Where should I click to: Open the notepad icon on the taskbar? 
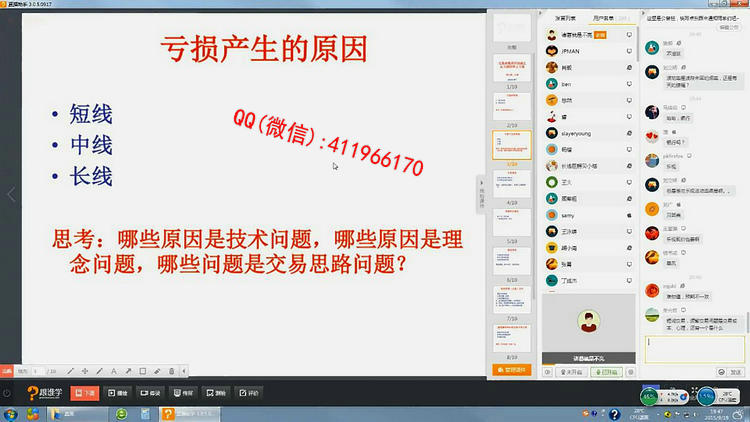pos(145,414)
